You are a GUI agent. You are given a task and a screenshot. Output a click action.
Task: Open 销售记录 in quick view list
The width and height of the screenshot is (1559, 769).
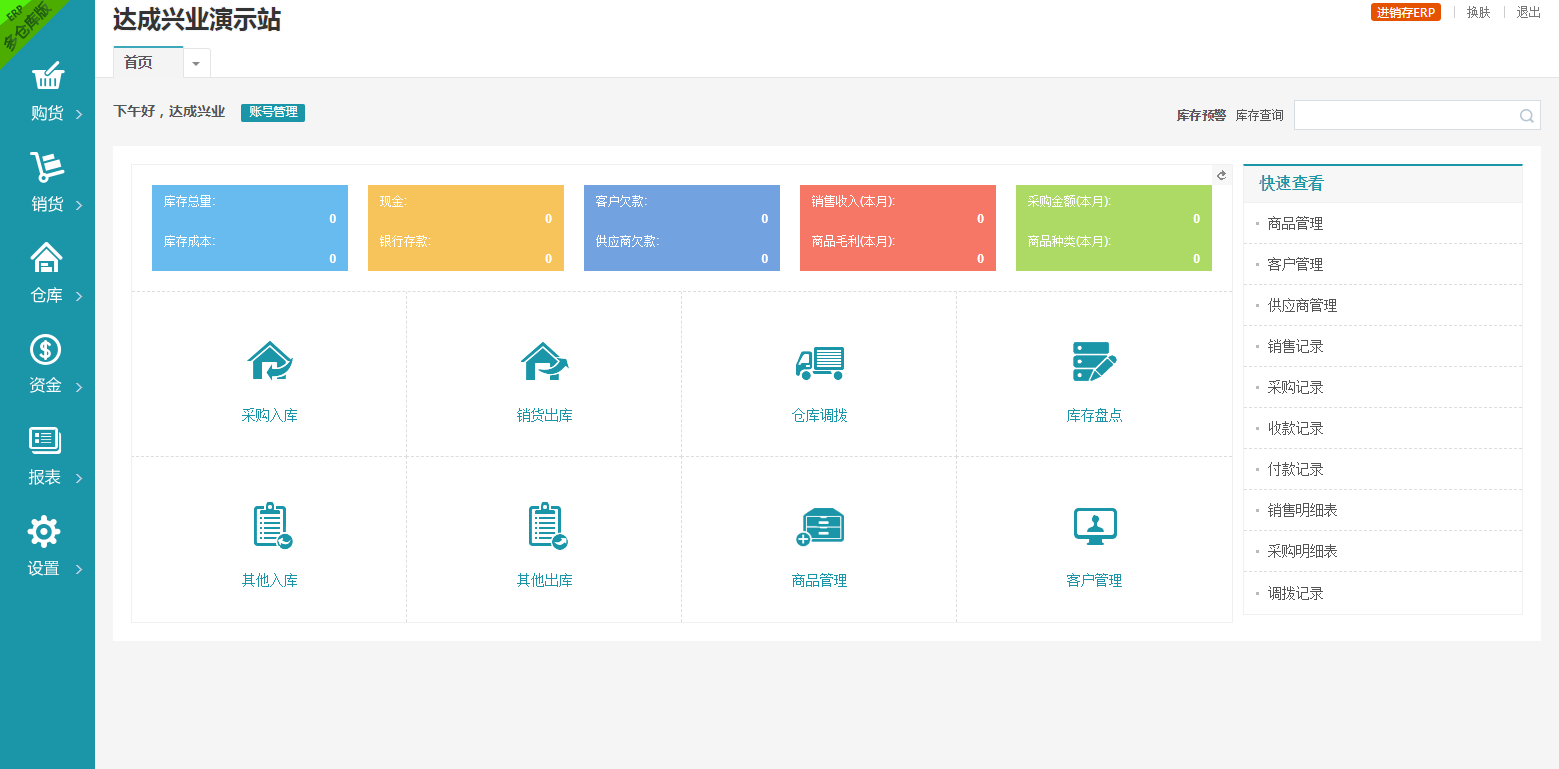click(1295, 346)
